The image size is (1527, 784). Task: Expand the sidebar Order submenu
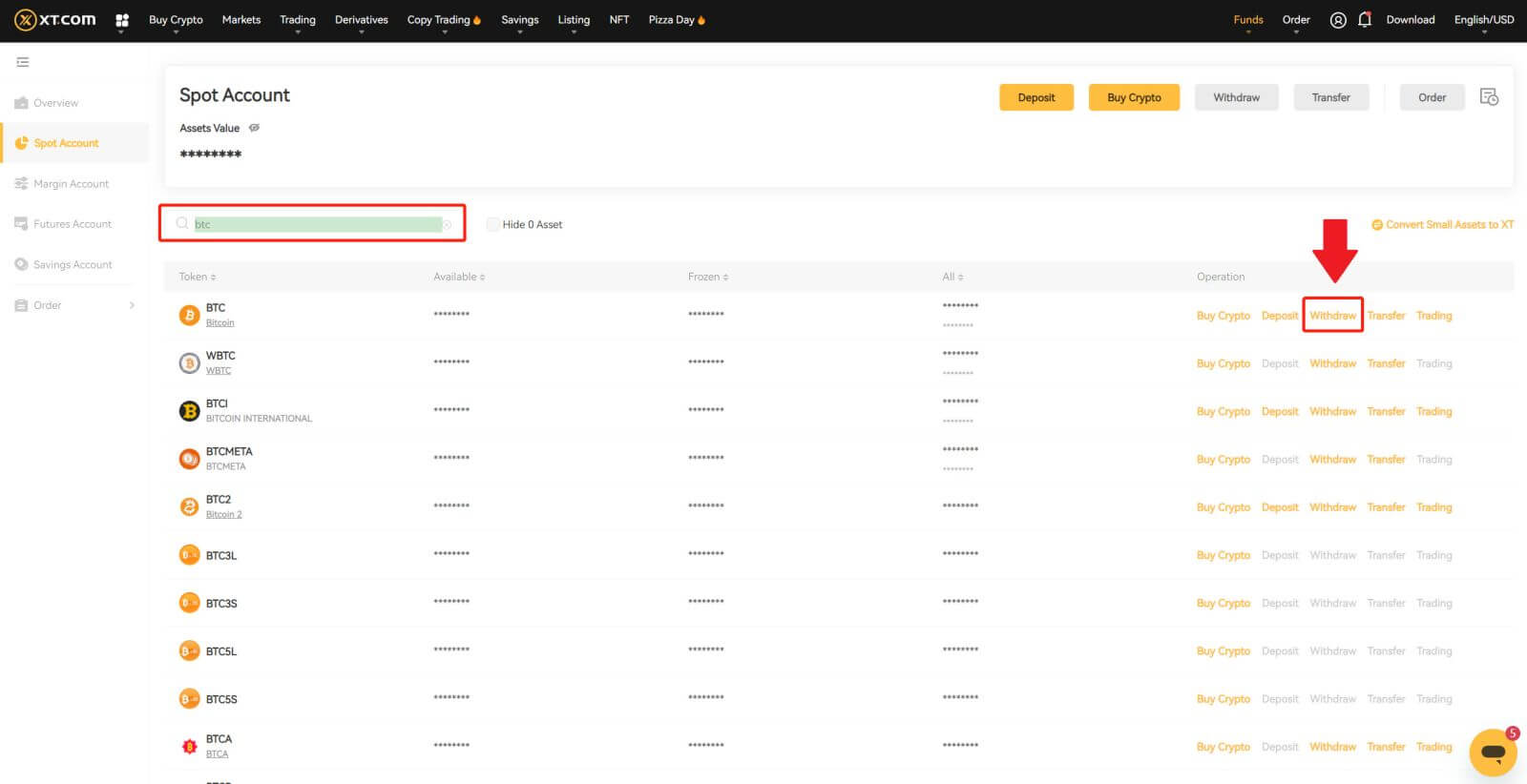(x=132, y=305)
